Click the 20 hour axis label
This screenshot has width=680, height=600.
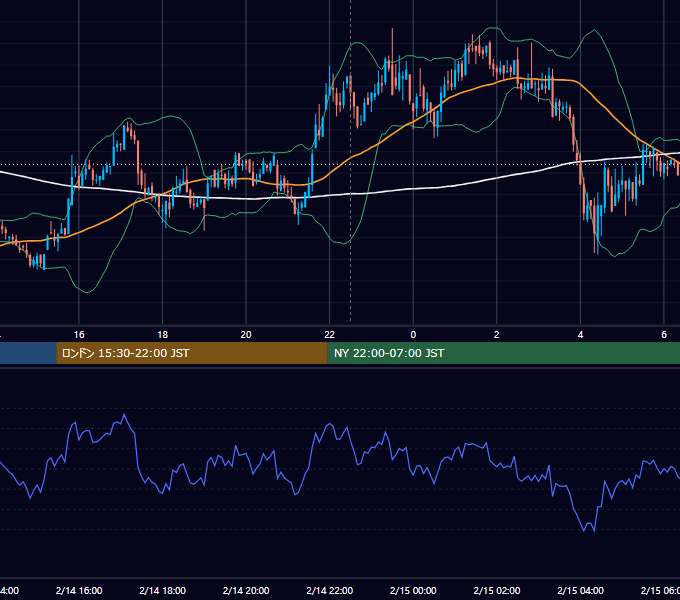click(246, 335)
